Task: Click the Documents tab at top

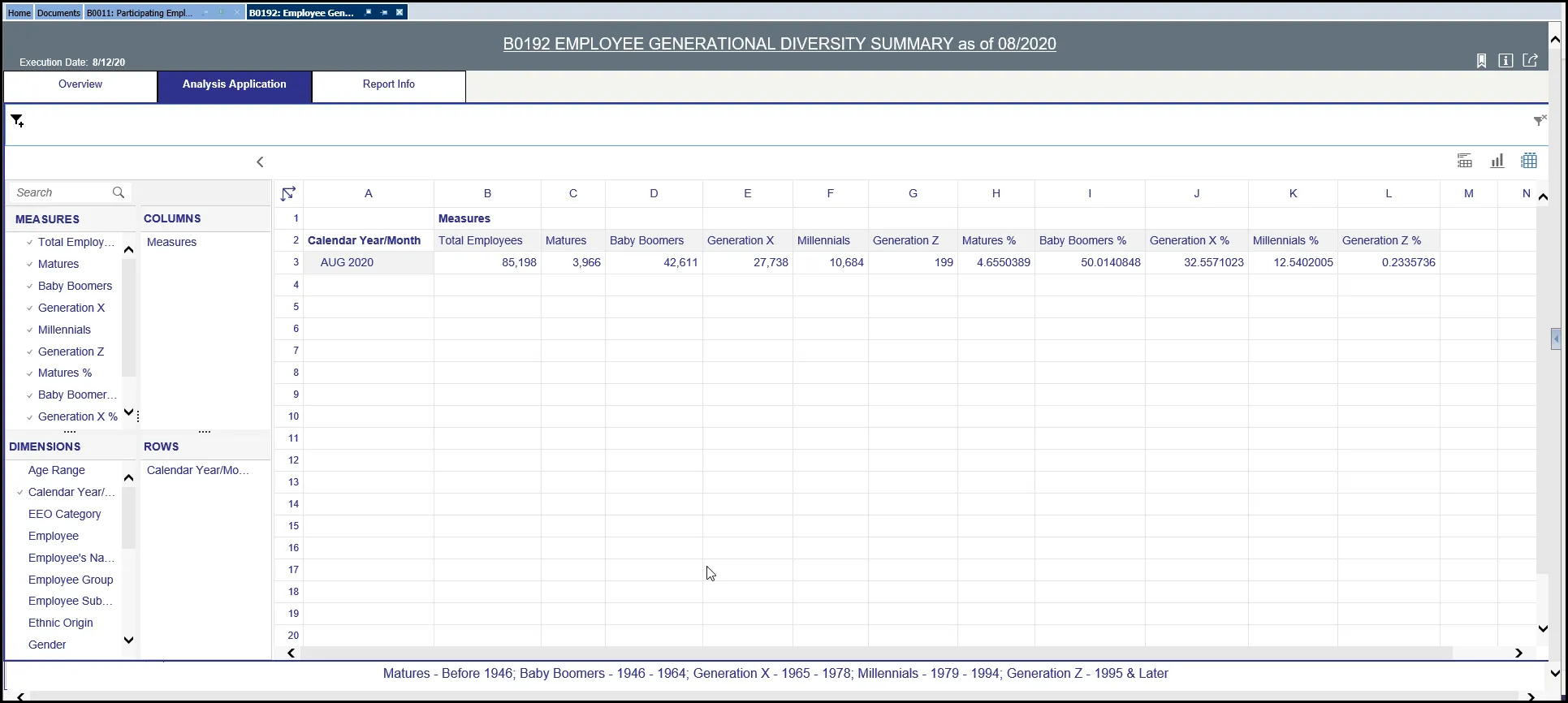Action: (x=58, y=13)
